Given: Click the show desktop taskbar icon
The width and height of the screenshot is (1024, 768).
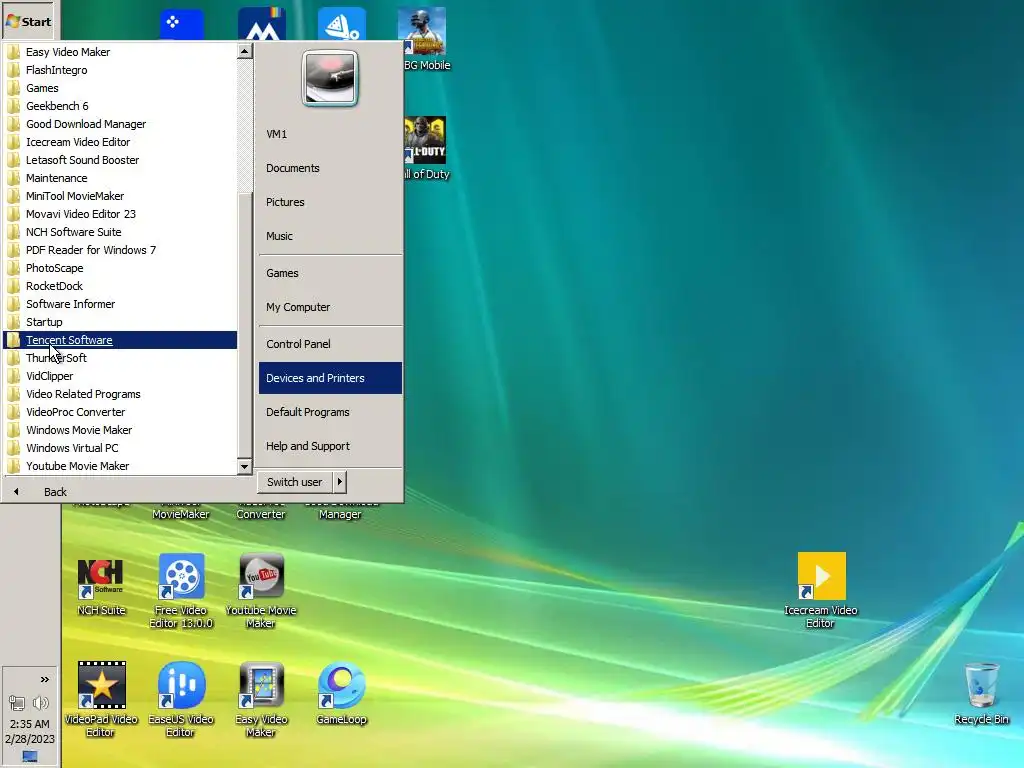Looking at the screenshot, I should coord(30,756).
